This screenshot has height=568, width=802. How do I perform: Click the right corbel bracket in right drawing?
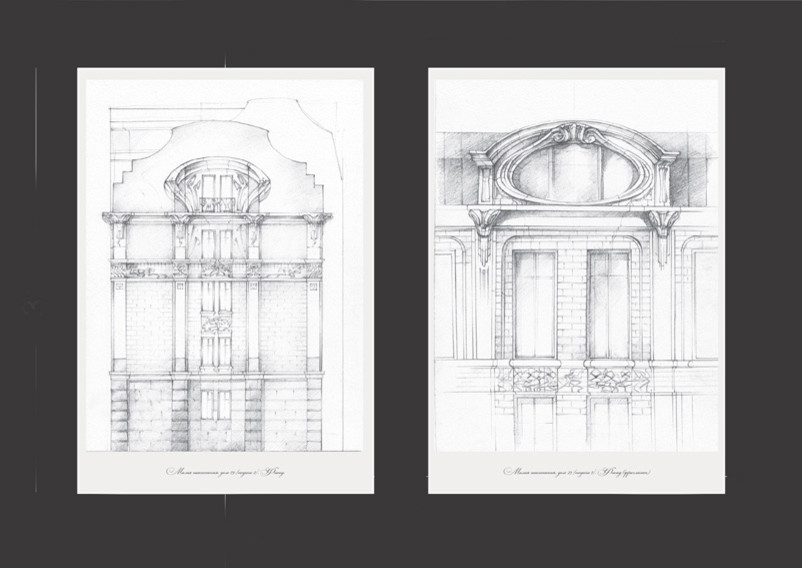[663, 224]
